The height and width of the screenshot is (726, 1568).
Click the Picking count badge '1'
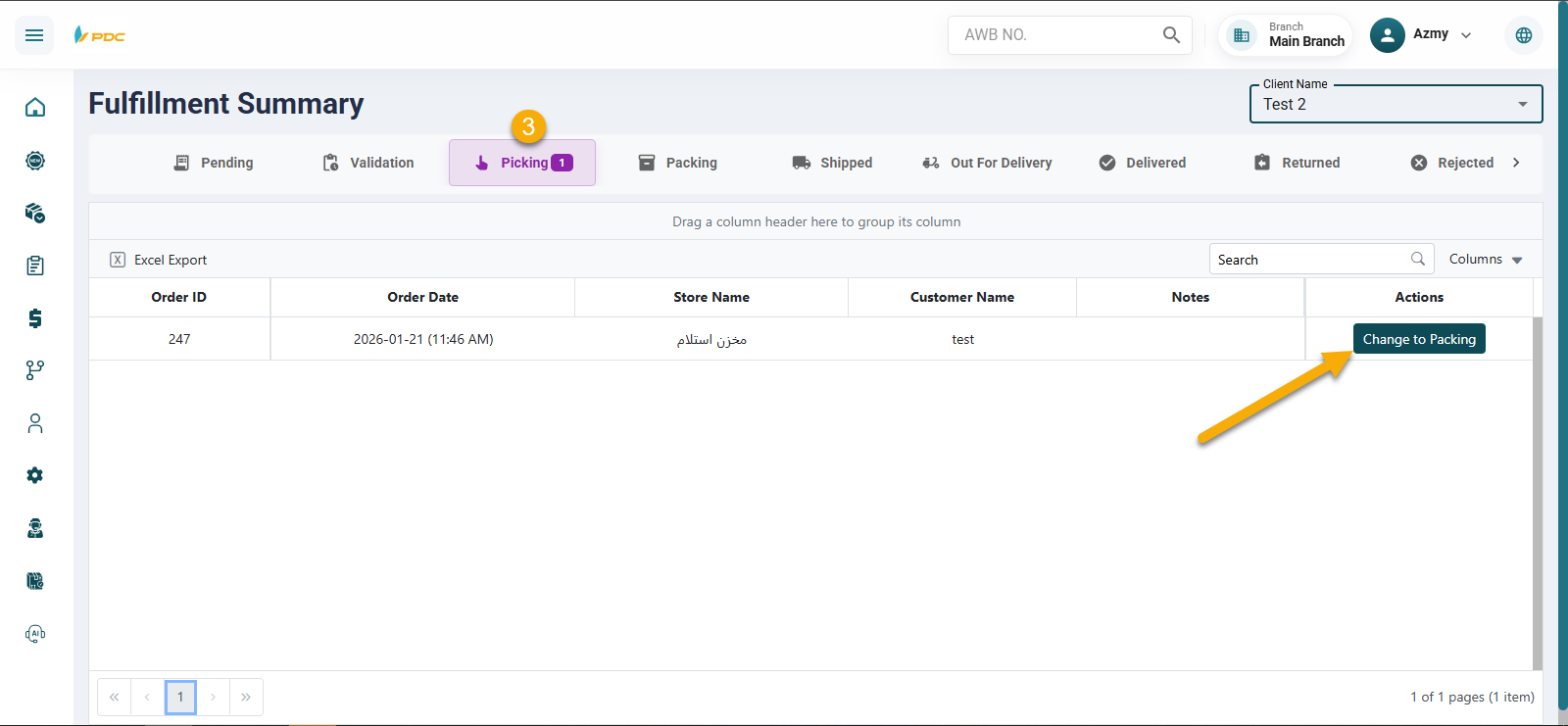(x=562, y=163)
